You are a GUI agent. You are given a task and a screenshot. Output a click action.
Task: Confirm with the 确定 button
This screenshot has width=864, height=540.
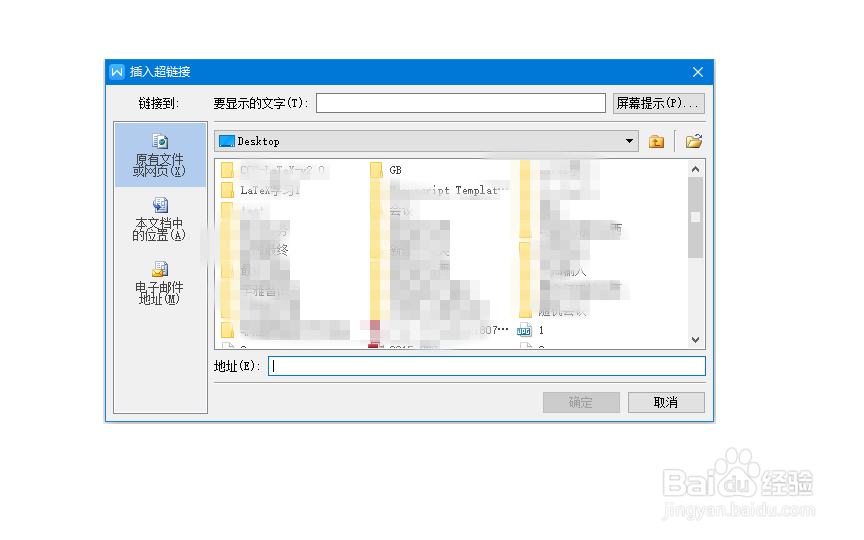coord(581,402)
